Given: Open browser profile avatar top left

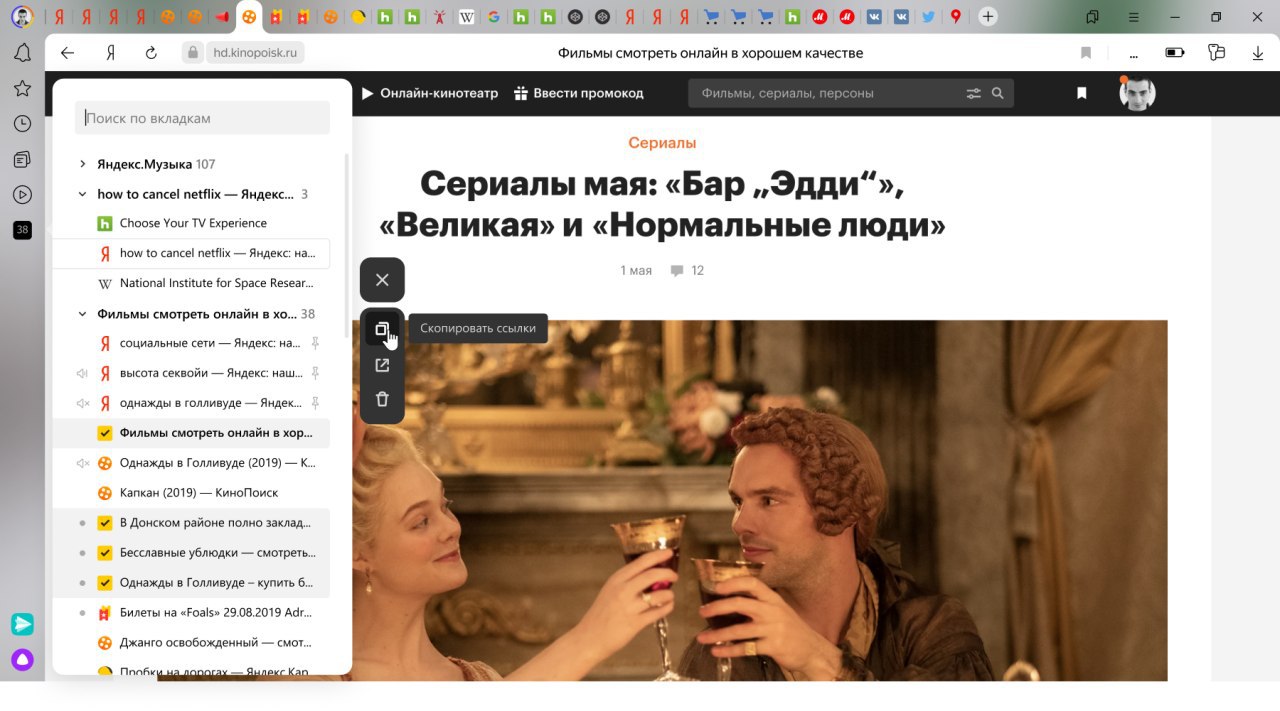Looking at the screenshot, I should [x=22, y=16].
